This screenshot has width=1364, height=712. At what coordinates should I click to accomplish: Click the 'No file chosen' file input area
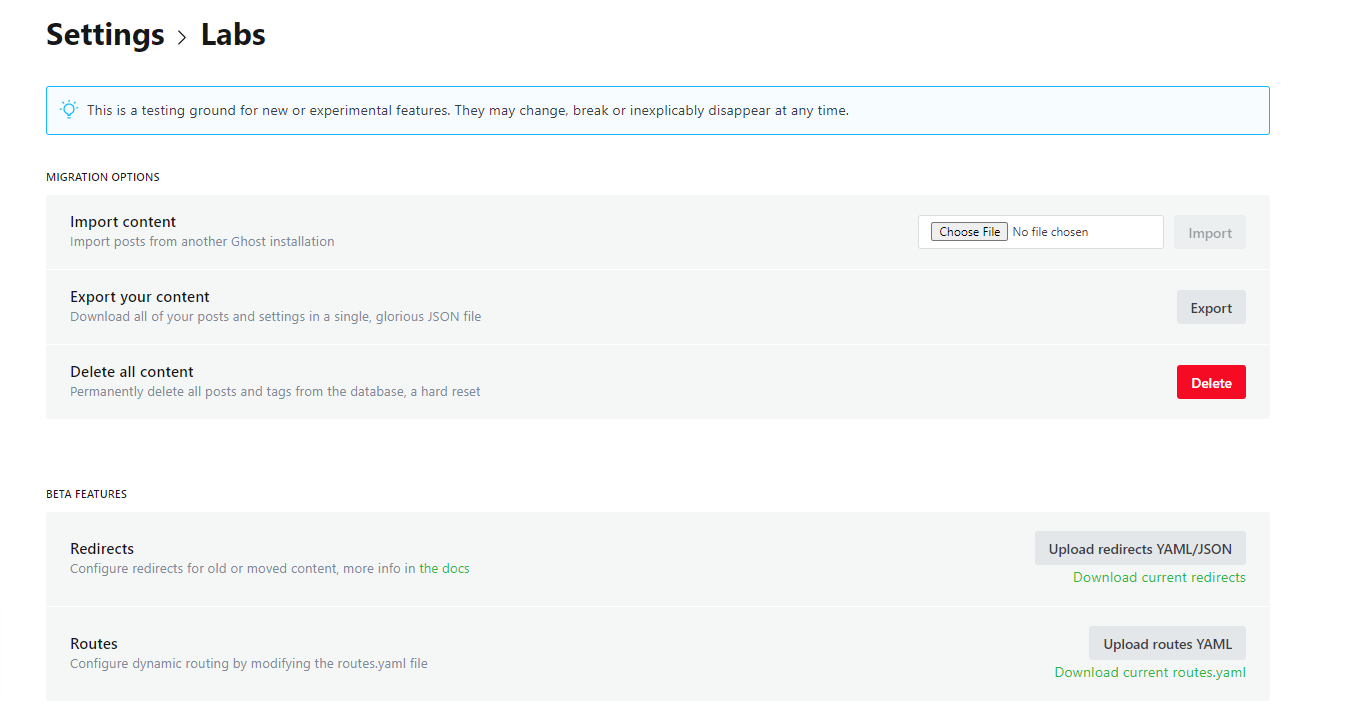1050,232
